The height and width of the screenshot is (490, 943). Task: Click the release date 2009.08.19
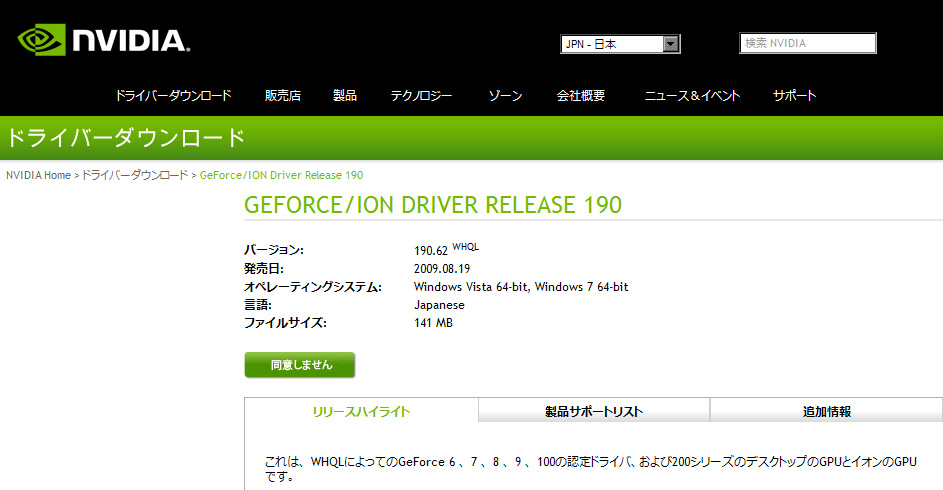click(442, 269)
